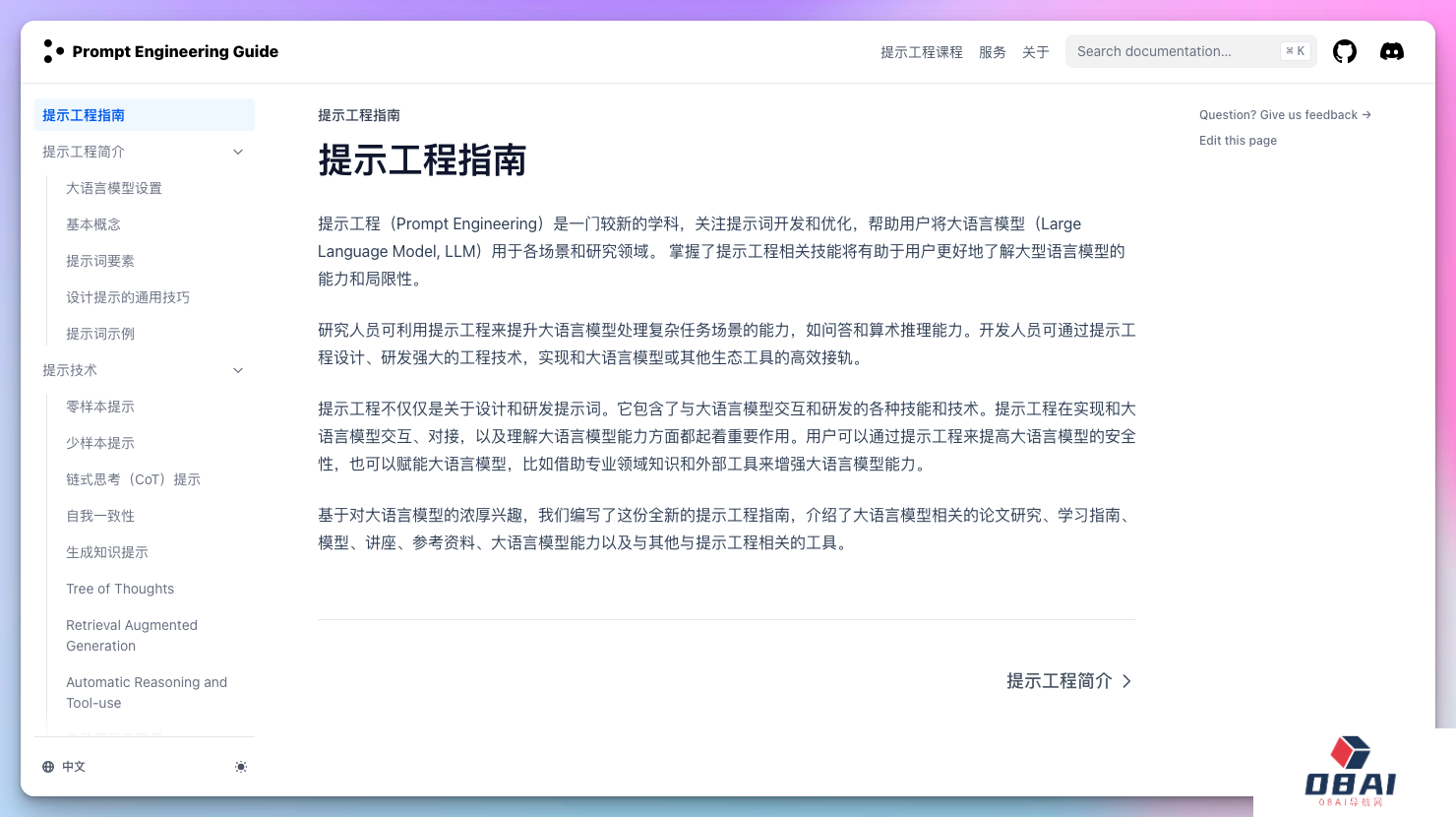The image size is (1456, 817).
Task: Open the 服务 nav menu item
Action: [992, 52]
